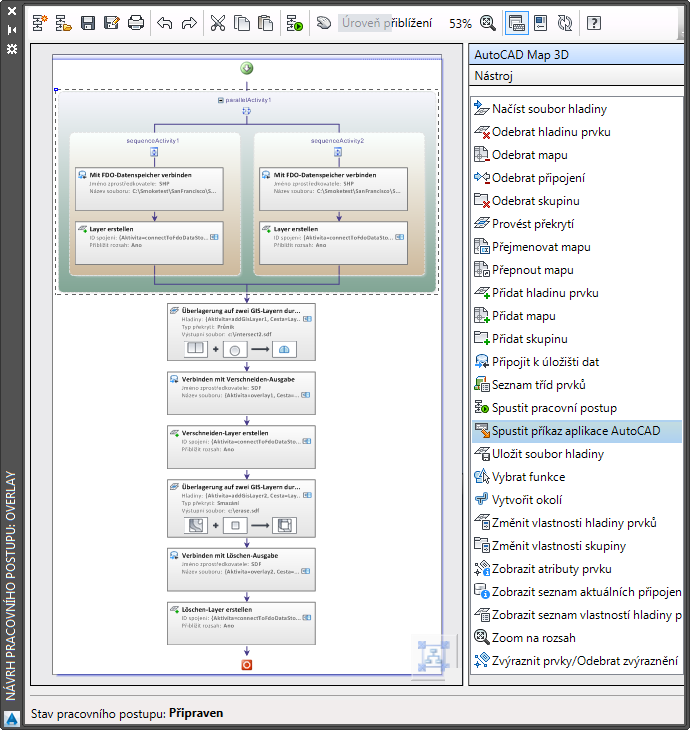Open binding icon on Löschen-Layer erstellen
The image size is (690, 730).
pos(307,618)
